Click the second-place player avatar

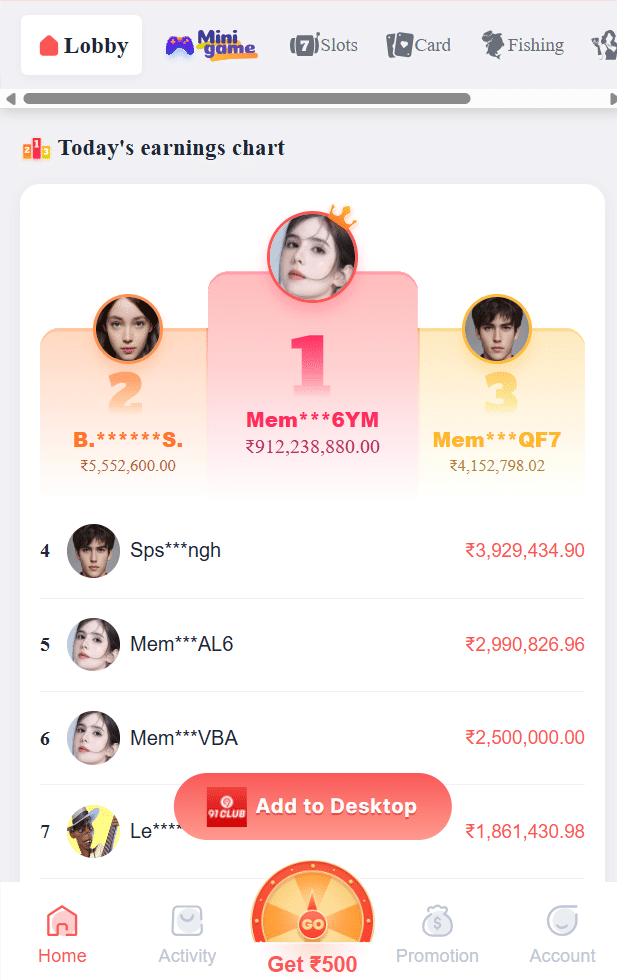pyautogui.click(x=127, y=329)
